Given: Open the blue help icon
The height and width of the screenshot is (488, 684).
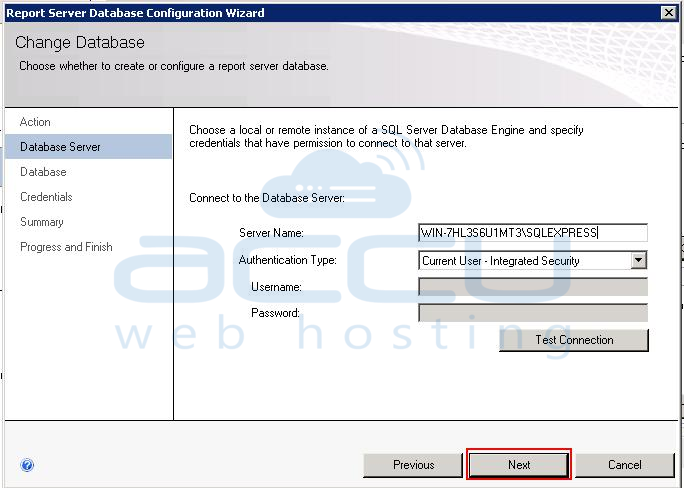Looking at the screenshot, I should 27,465.
